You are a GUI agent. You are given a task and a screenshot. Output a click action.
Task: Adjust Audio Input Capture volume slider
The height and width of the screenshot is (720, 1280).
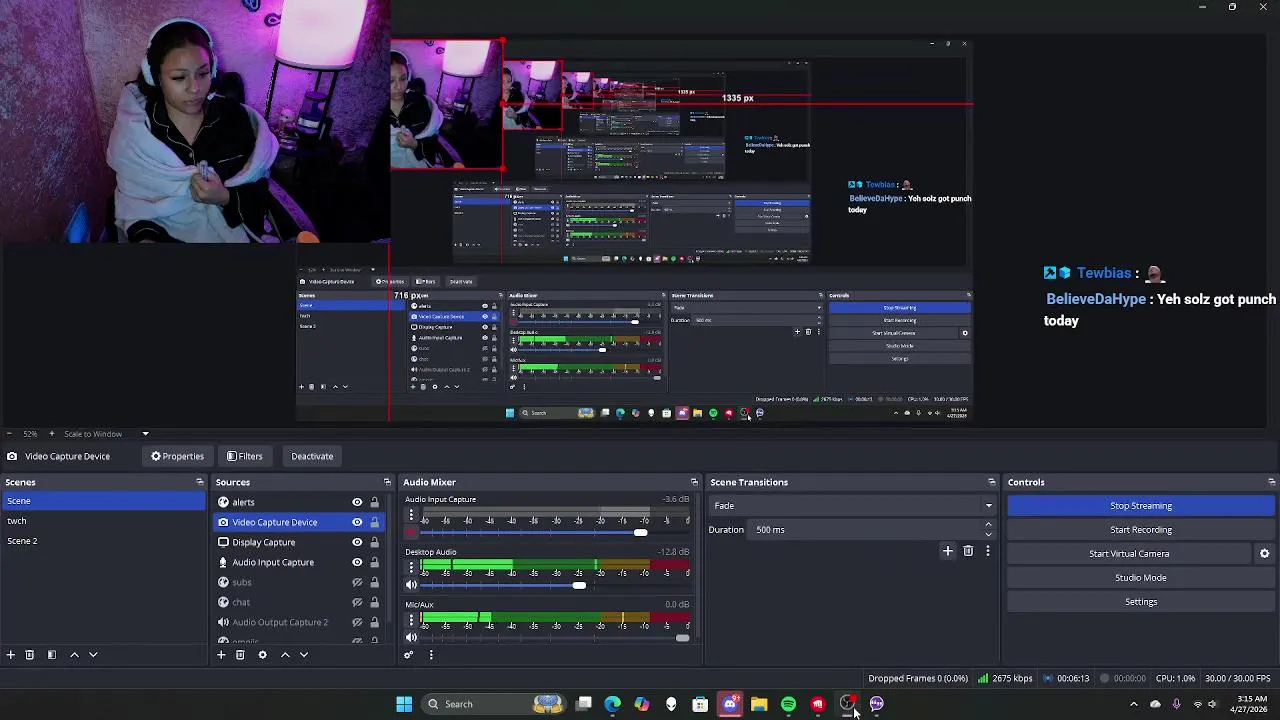click(641, 533)
